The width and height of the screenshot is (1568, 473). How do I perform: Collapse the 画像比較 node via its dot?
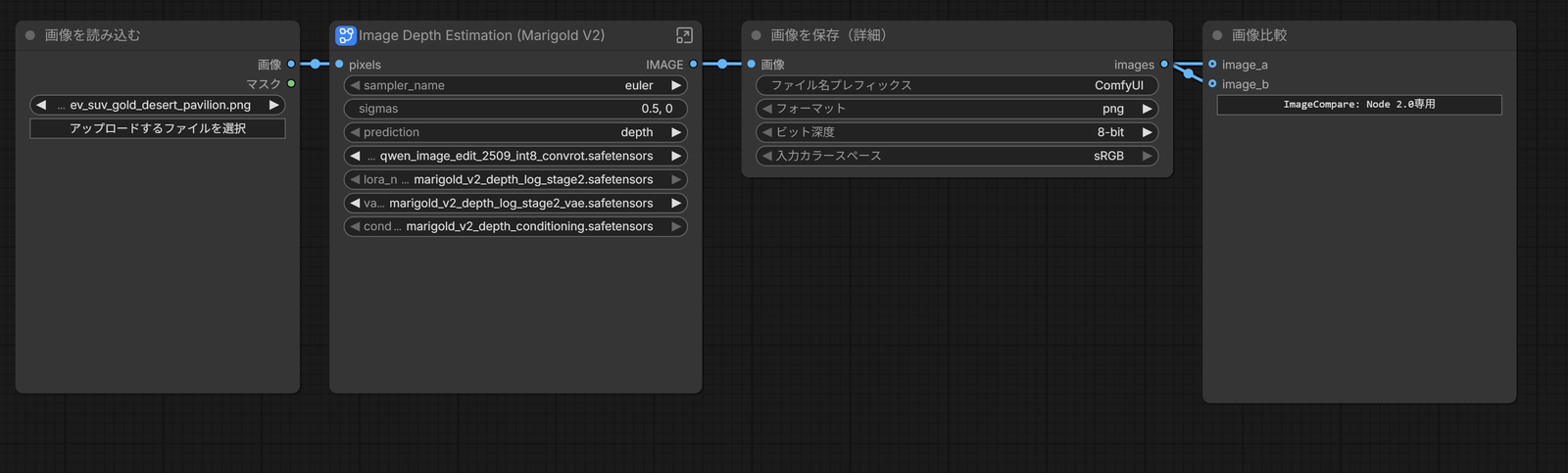(1217, 35)
